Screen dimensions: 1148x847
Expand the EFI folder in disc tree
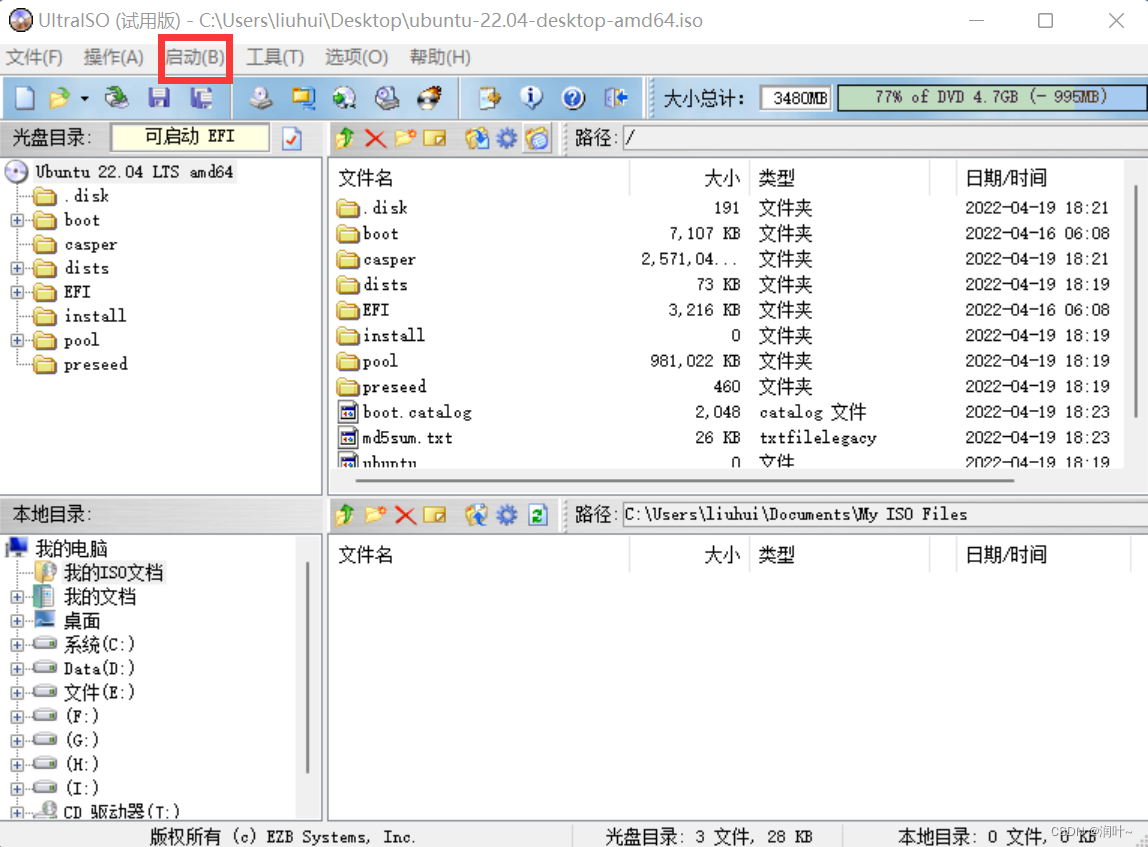[17, 292]
